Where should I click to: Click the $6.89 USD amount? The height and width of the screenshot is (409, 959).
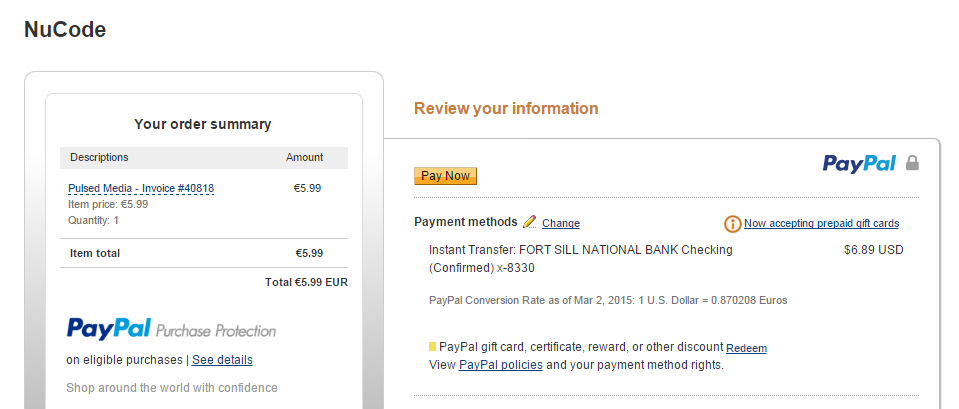pos(873,249)
